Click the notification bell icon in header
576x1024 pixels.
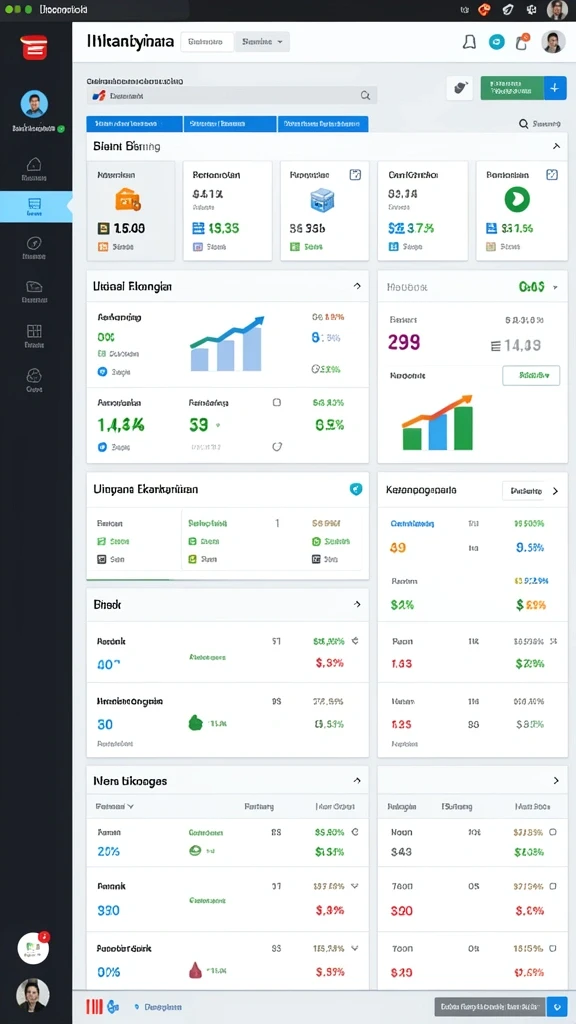(469, 42)
